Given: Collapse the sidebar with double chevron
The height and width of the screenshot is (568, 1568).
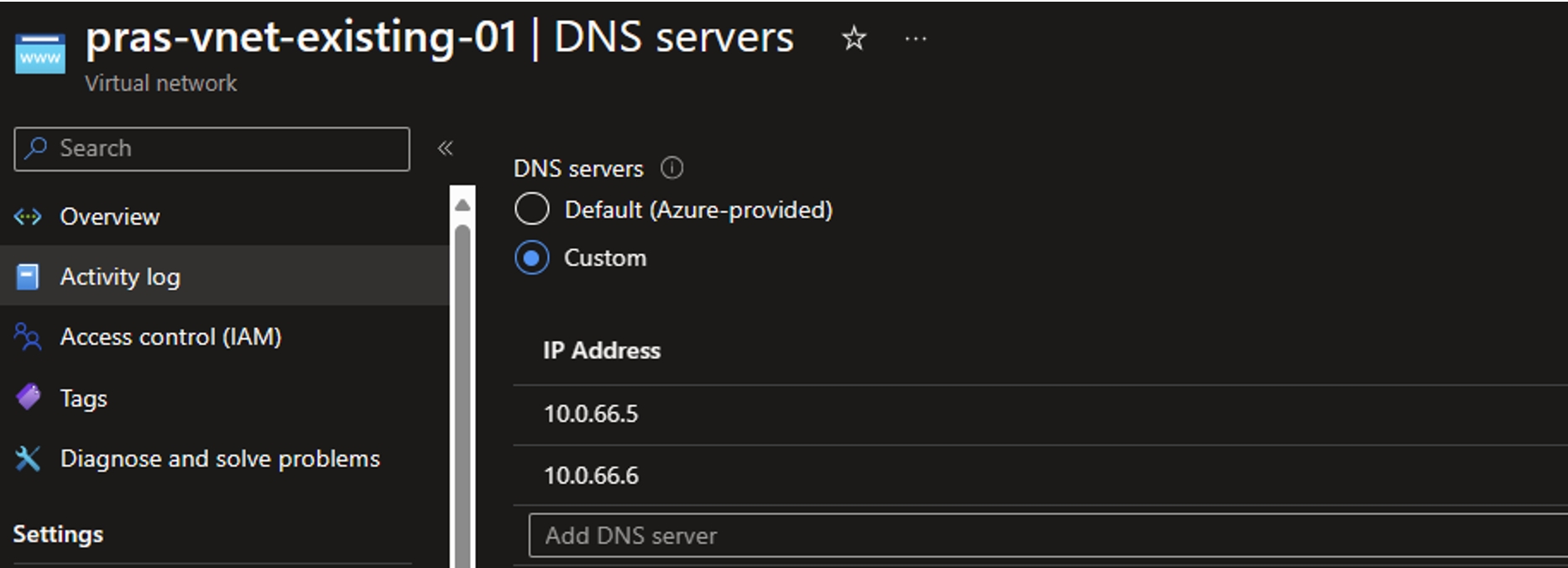Looking at the screenshot, I should (445, 149).
